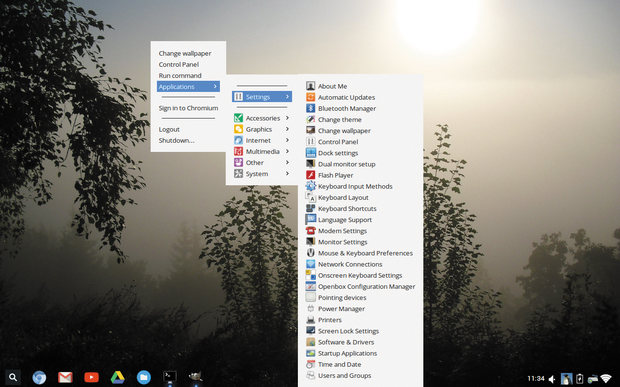Image resolution: width=620 pixels, height=387 pixels.
Task: Click the battery status tray icon
Action: pos(579,379)
